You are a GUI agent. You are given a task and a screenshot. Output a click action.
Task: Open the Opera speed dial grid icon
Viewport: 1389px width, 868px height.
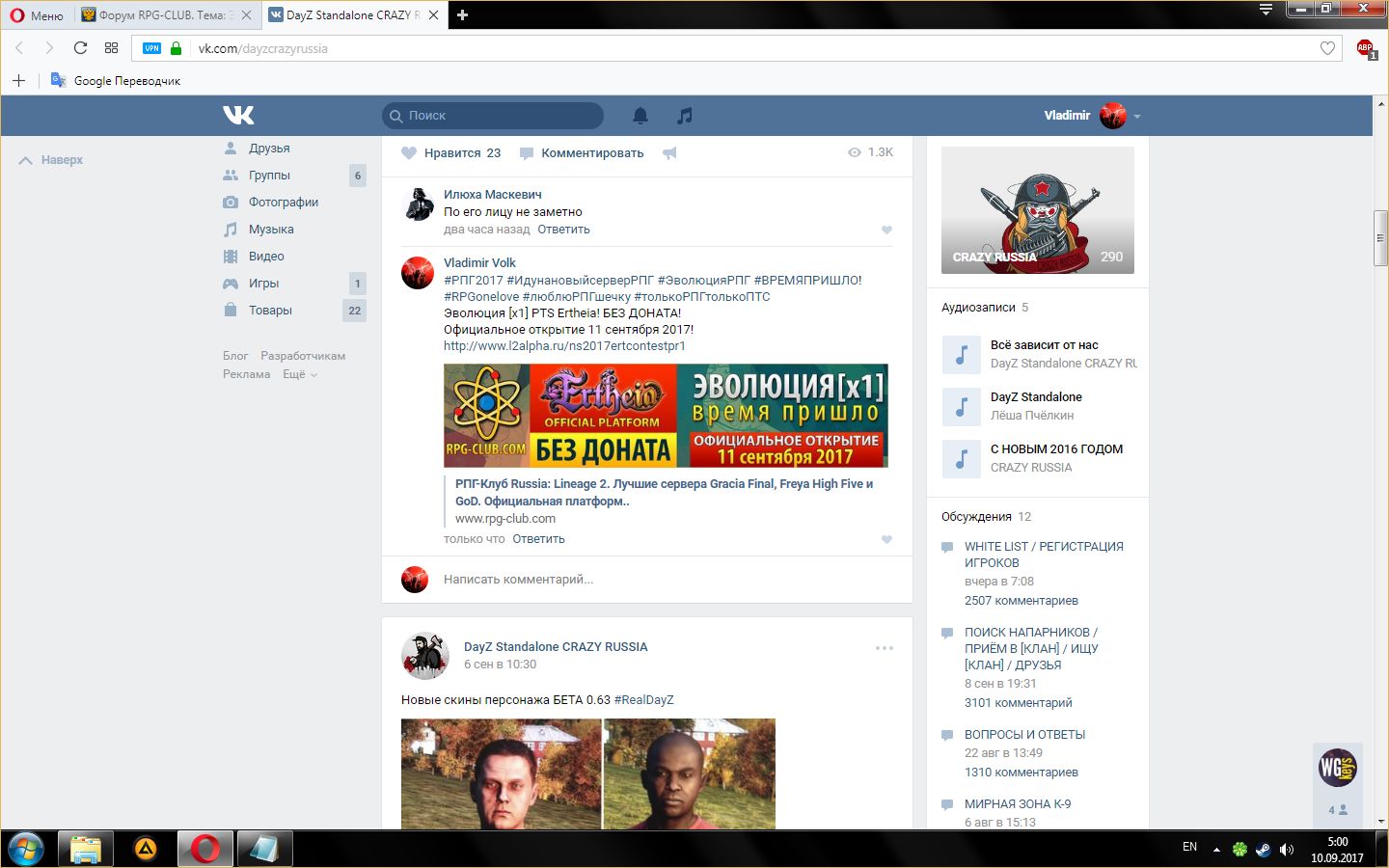click(x=111, y=48)
